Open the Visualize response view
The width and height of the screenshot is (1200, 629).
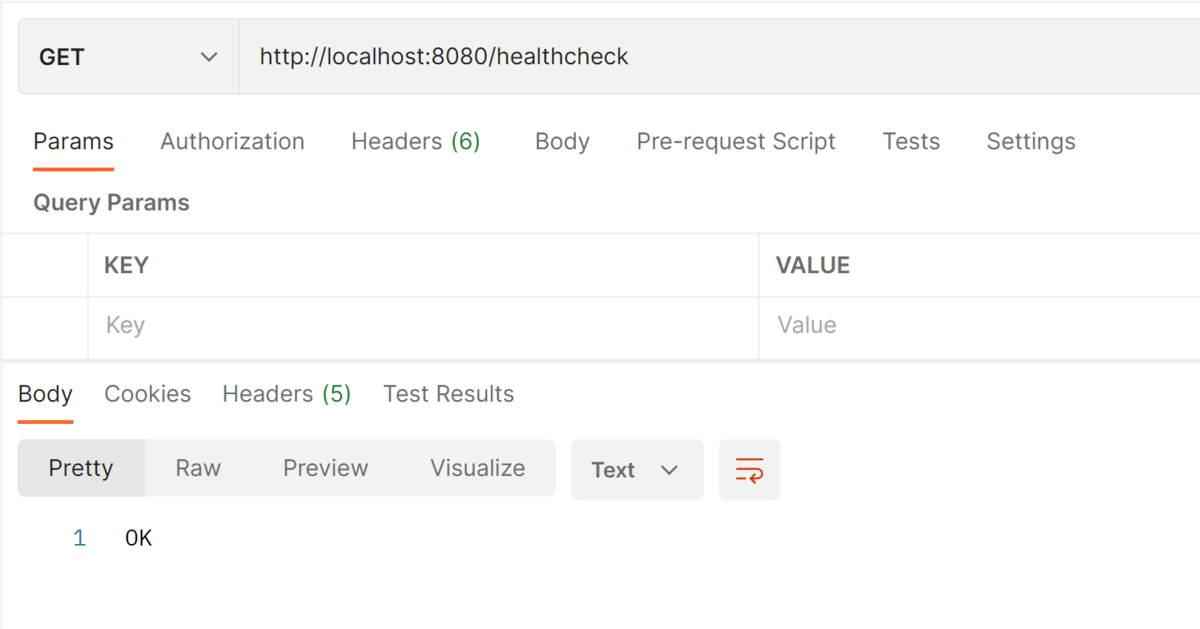coord(477,468)
